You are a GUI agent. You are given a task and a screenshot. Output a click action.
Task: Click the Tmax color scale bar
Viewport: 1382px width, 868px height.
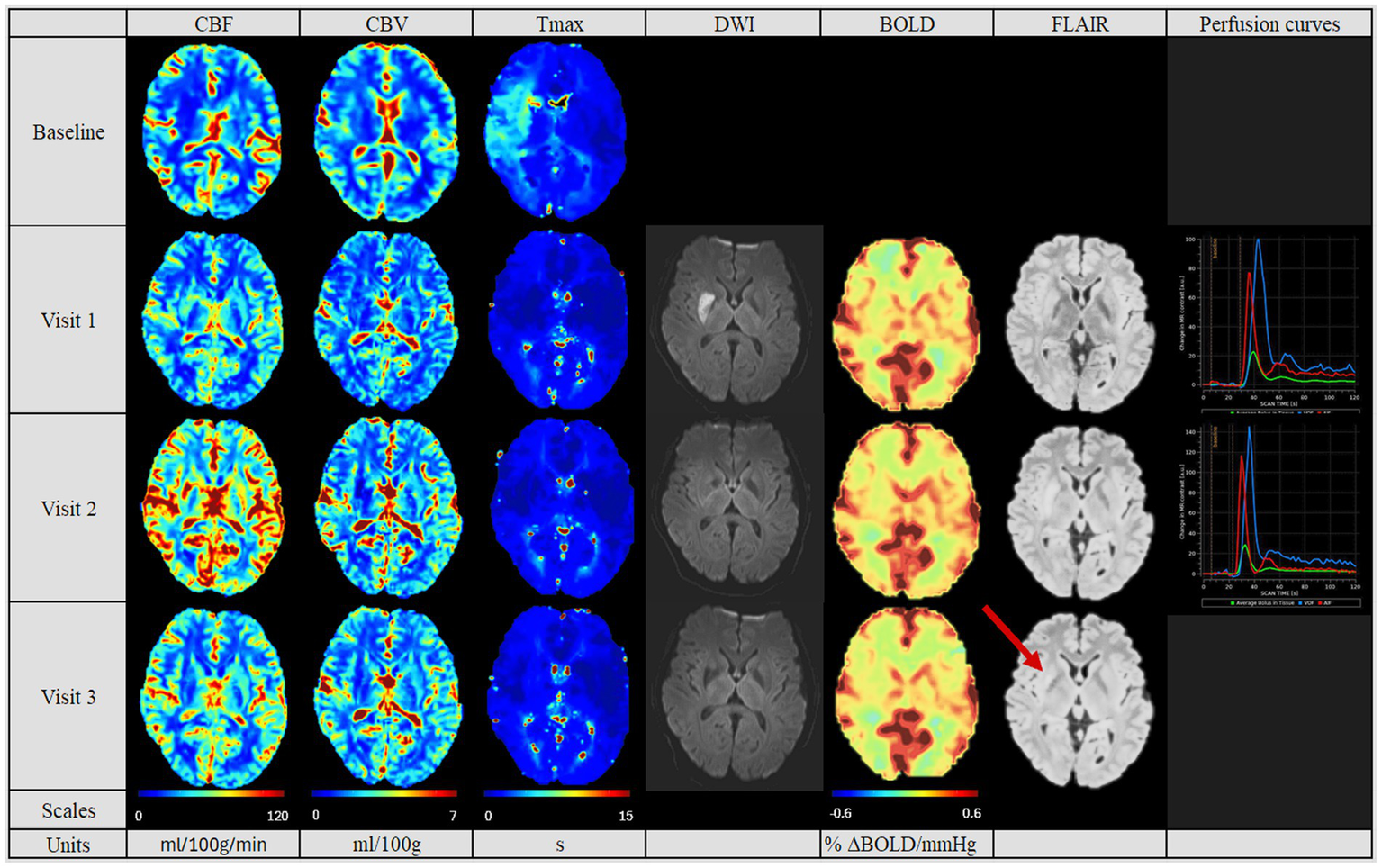pyautogui.click(x=556, y=794)
